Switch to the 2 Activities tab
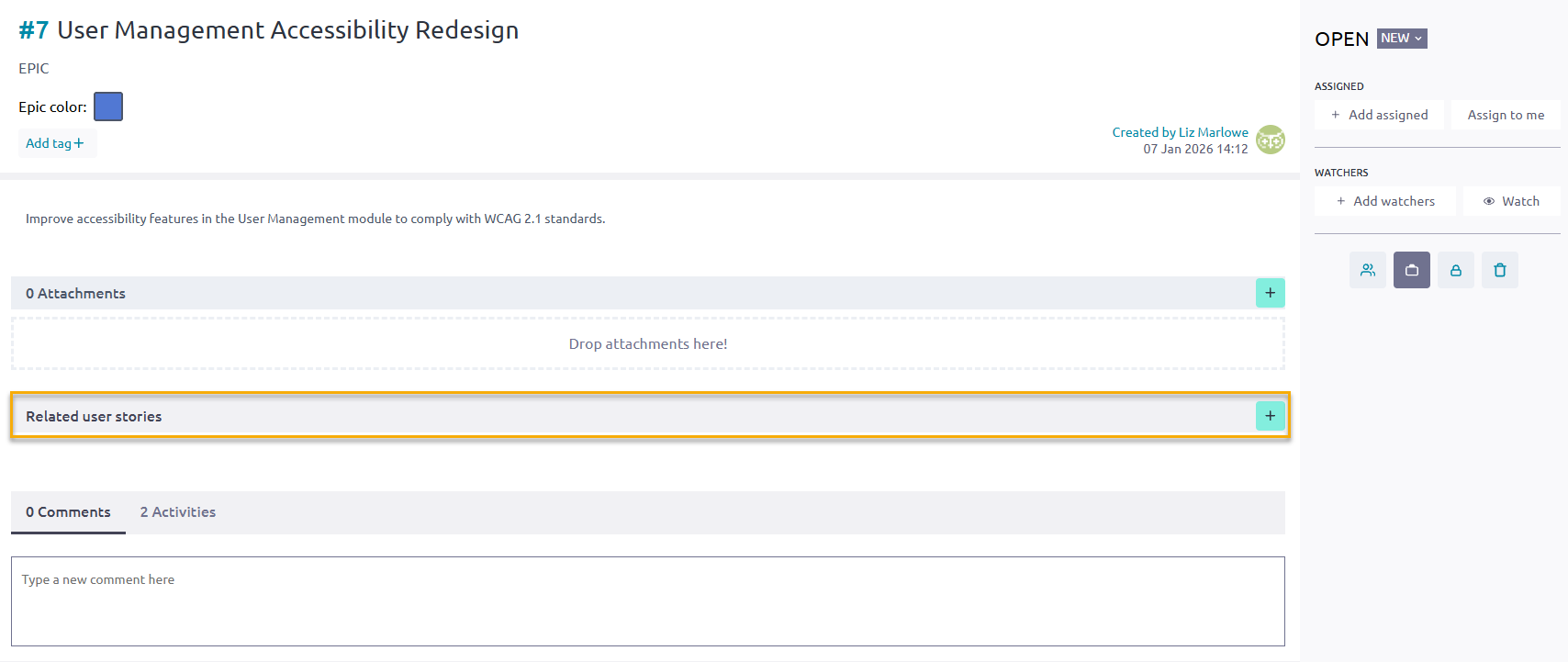 point(178,512)
